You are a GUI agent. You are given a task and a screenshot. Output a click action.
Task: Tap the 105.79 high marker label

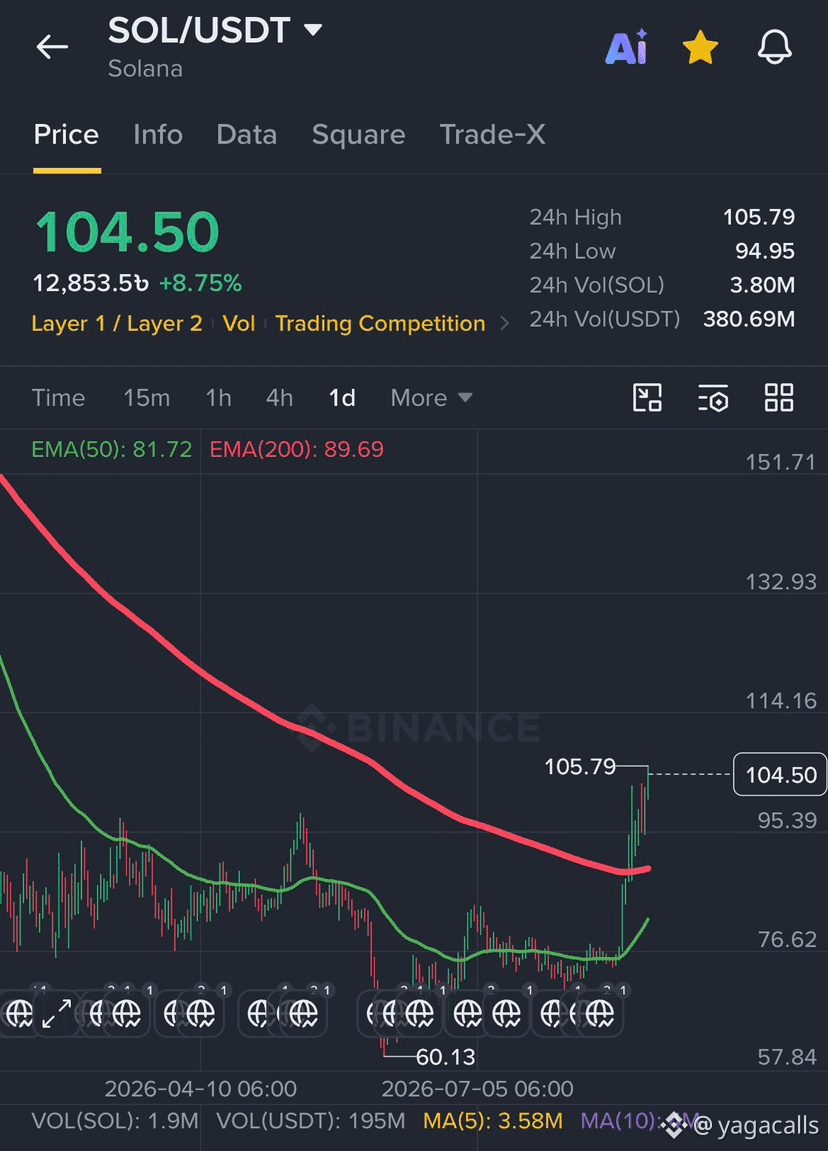point(580,766)
